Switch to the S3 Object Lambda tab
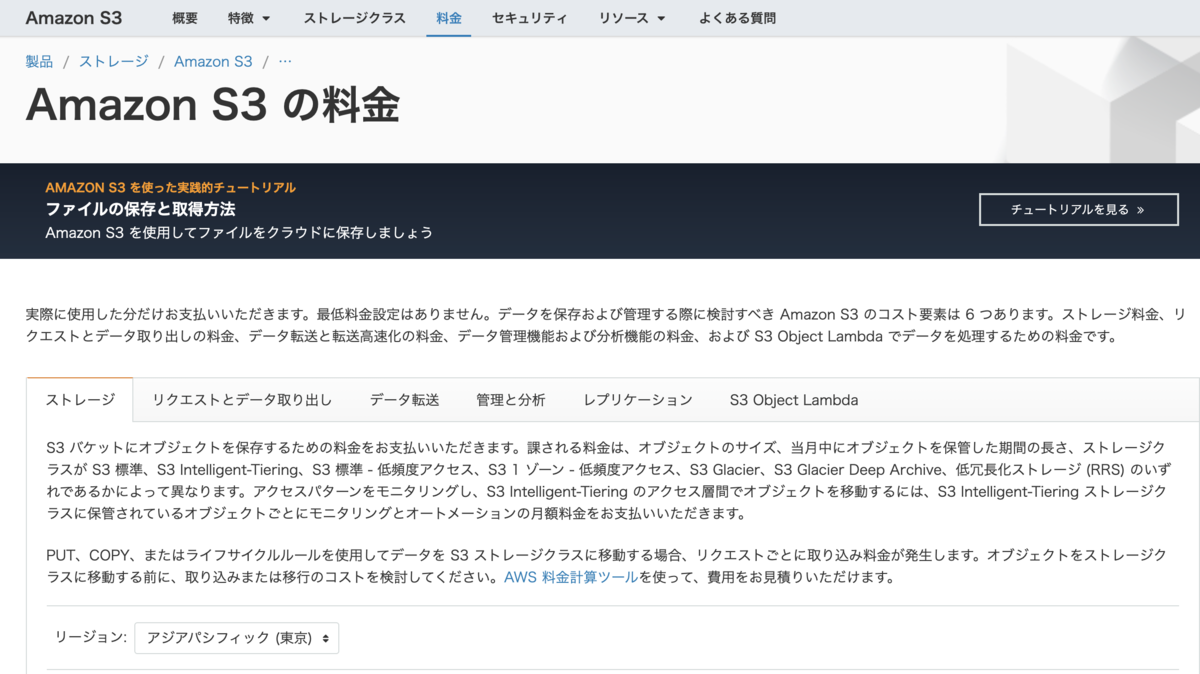The height and width of the screenshot is (674, 1200). point(794,400)
